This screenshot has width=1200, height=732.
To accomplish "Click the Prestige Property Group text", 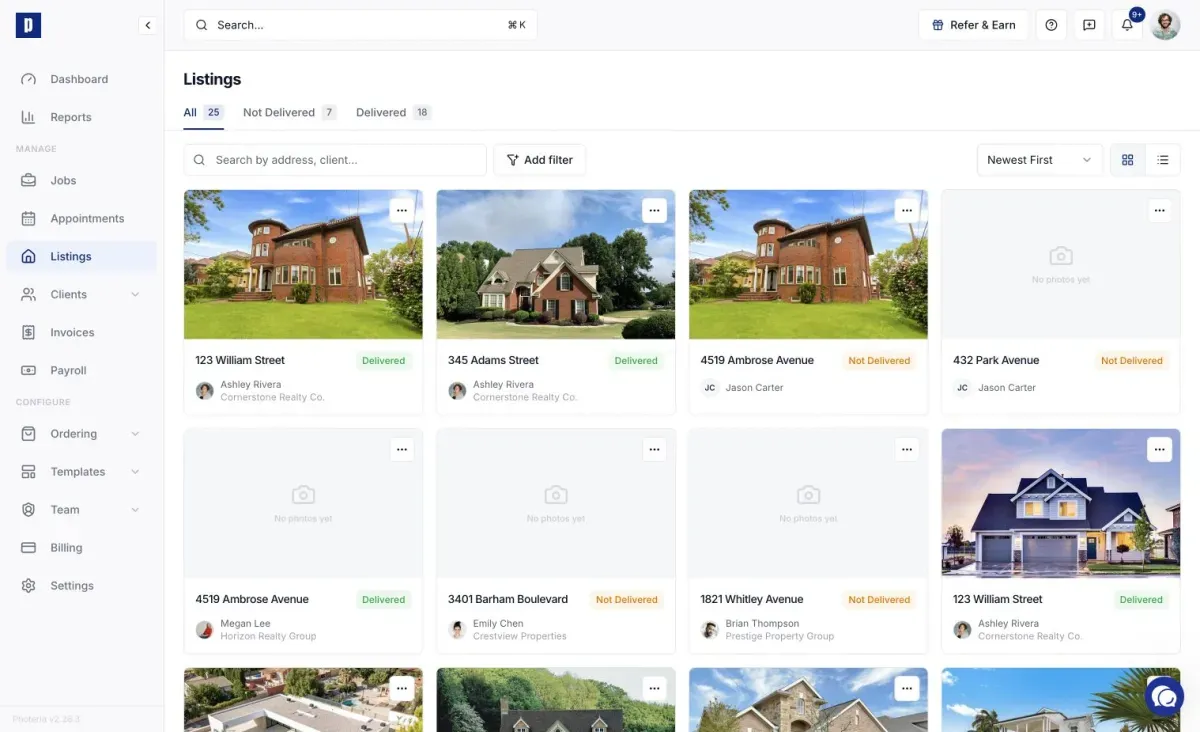I will pyautogui.click(x=779, y=636).
